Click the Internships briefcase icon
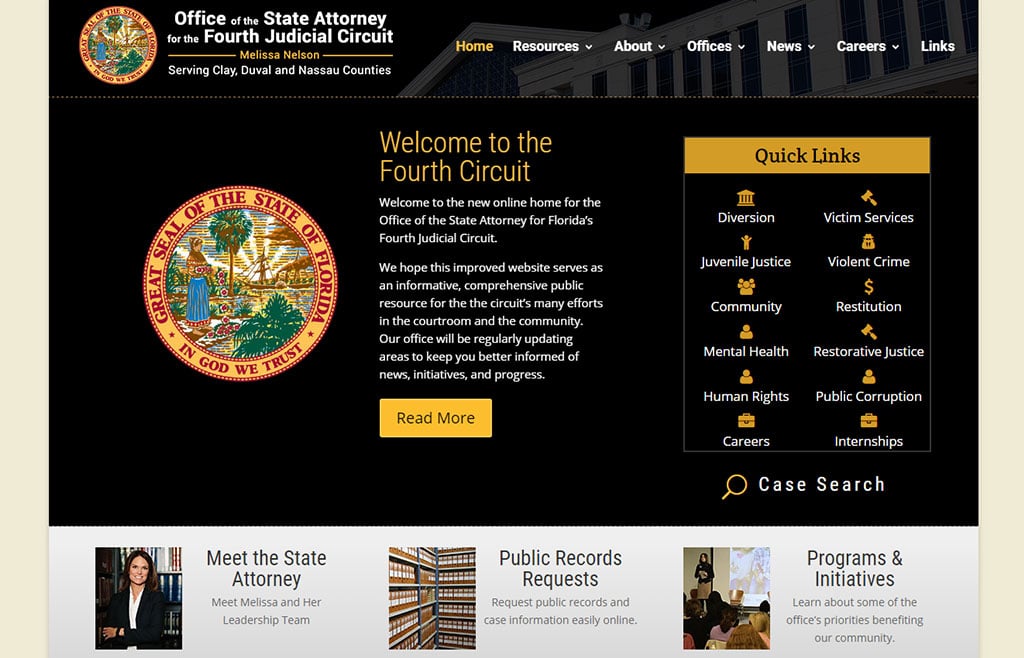Image resolution: width=1024 pixels, height=658 pixels. [869, 421]
